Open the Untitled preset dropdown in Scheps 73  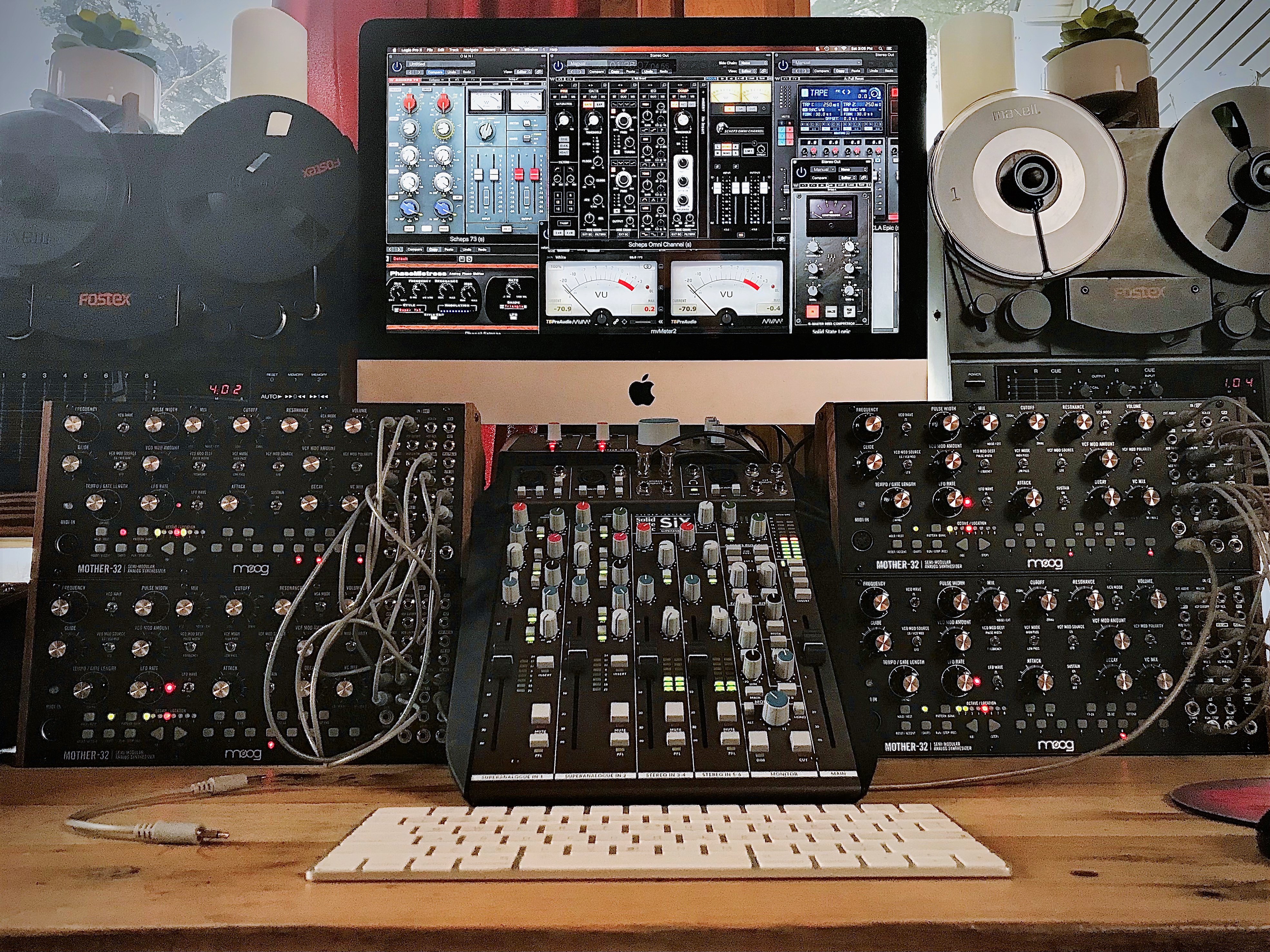pos(441,64)
